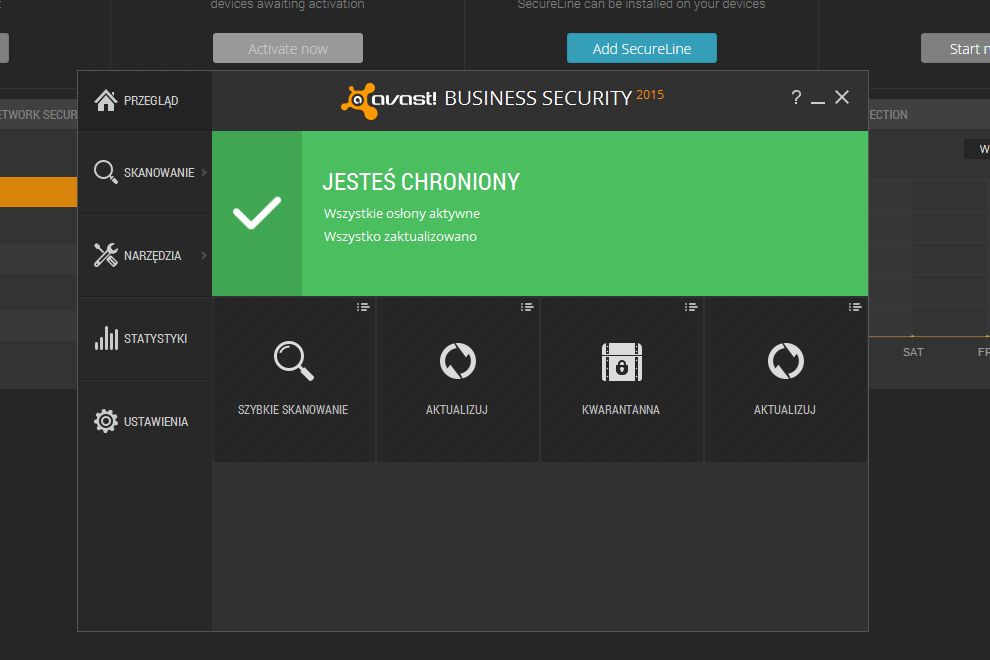Click the Kwarantanna tile label

621,410
